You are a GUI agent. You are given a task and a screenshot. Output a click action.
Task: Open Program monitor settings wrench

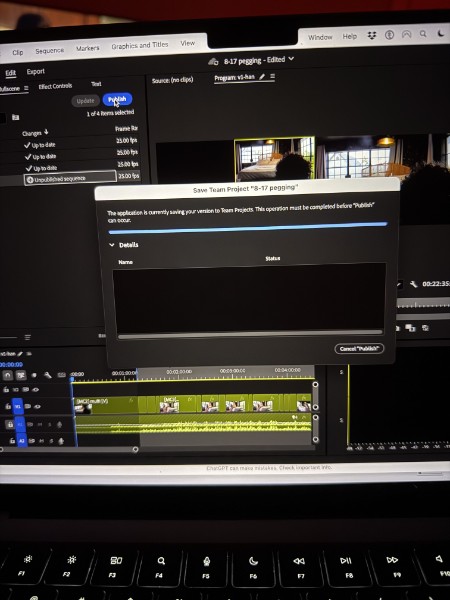pos(413,284)
